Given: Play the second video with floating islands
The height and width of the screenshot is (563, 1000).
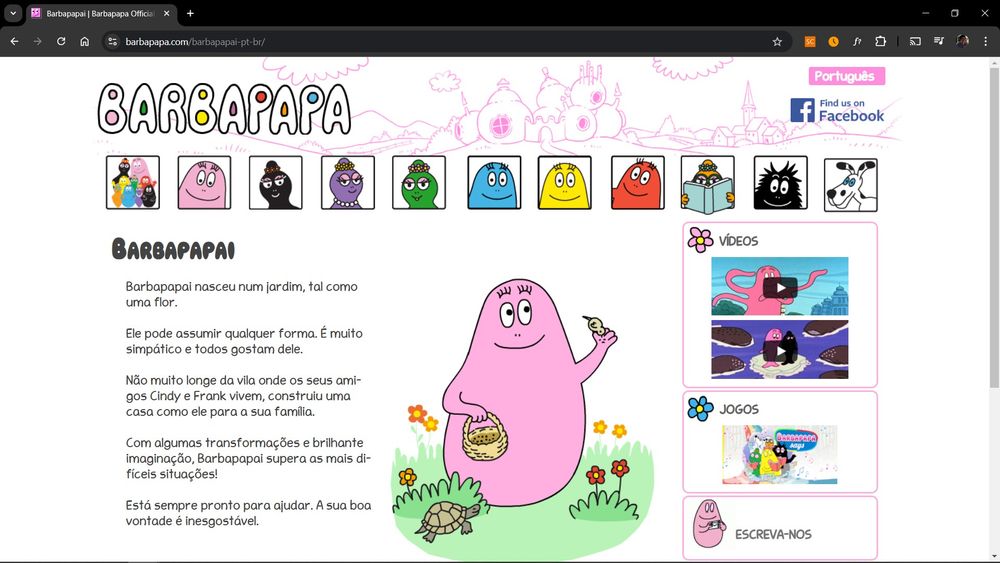Looking at the screenshot, I should tap(780, 349).
